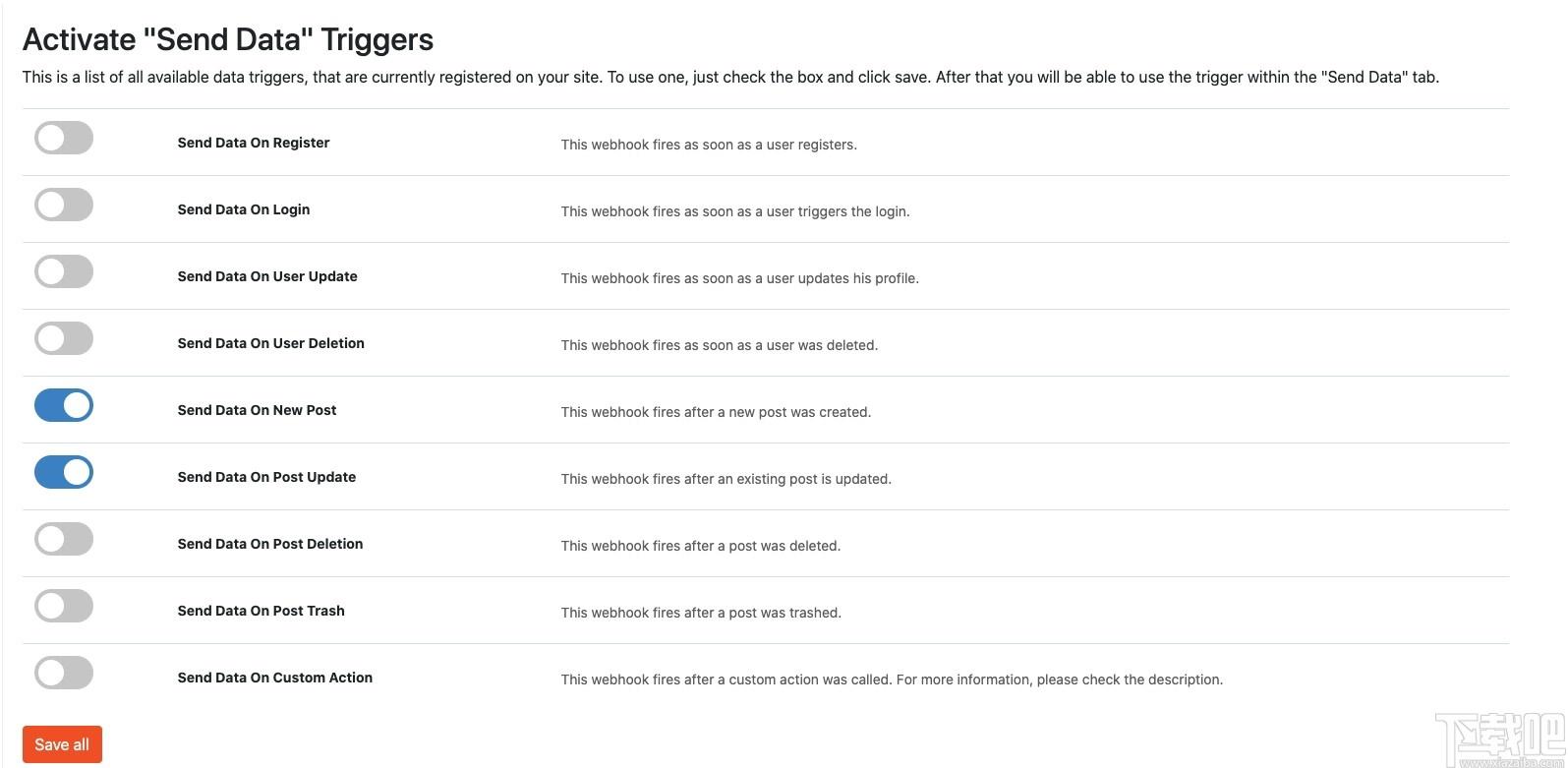Click description of user registers webhook
1568x768 pixels.
pyautogui.click(x=709, y=145)
